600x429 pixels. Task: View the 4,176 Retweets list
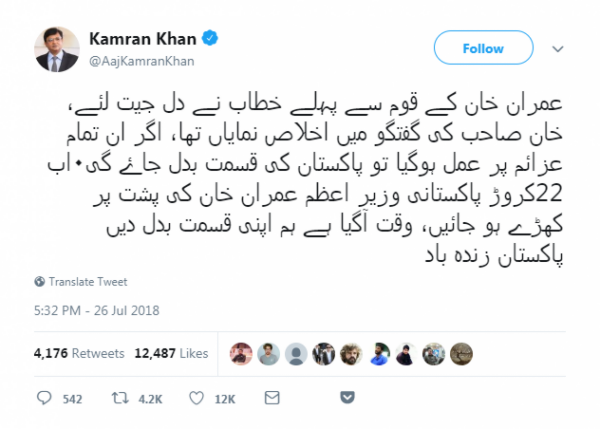click(x=79, y=353)
